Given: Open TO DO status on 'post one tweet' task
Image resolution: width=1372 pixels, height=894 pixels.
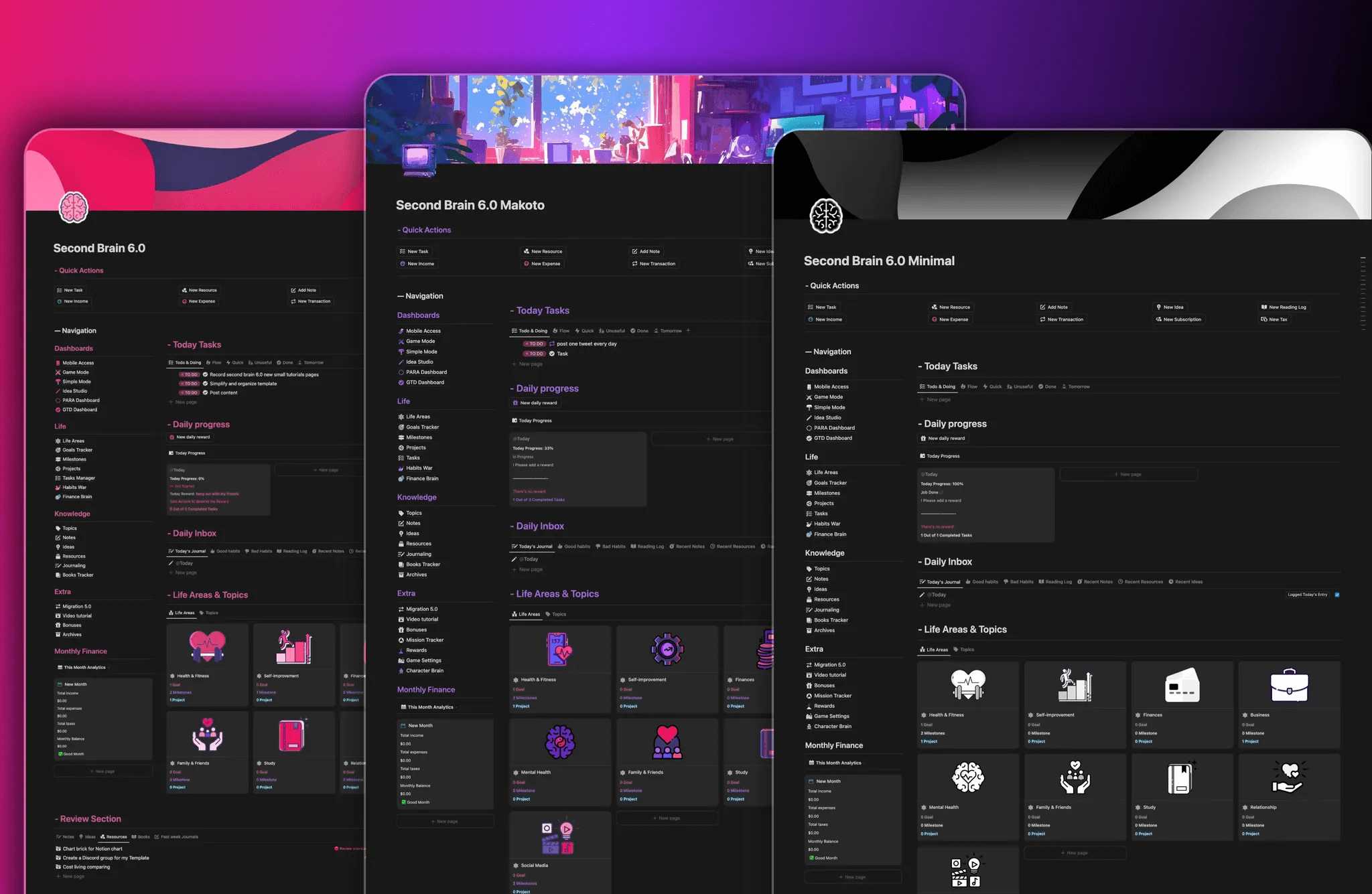Looking at the screenshot, I should pos(535,344).
